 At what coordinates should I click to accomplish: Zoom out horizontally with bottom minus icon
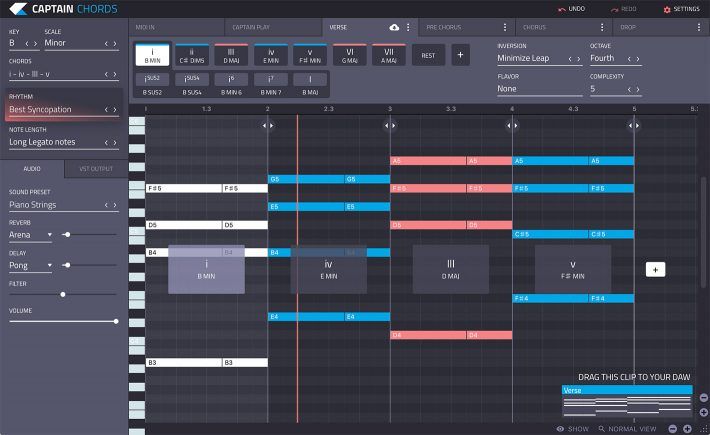673,429
